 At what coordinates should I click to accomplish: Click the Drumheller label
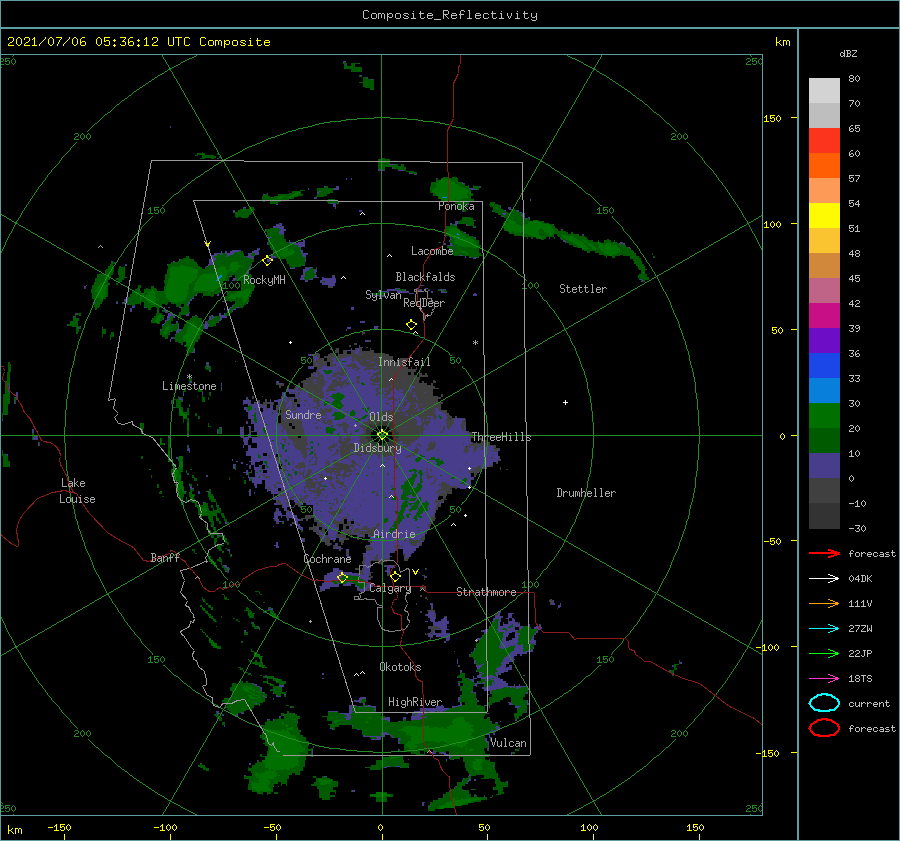click(586, 493)
